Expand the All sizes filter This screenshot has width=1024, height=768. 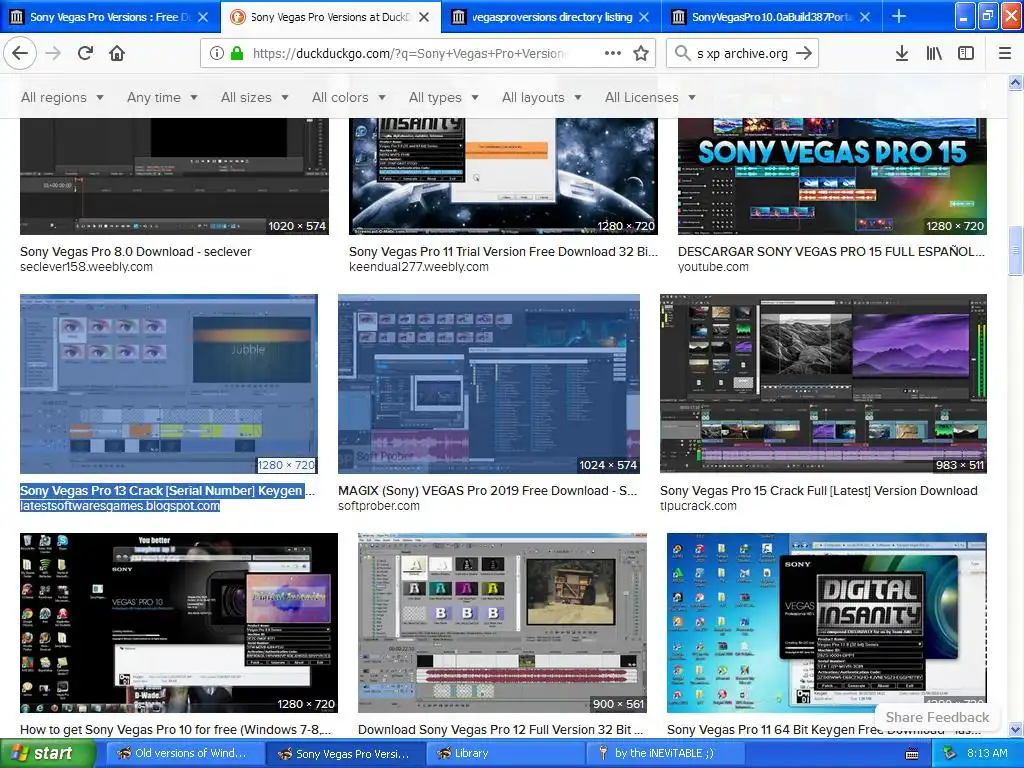click(x=255, y=97)
